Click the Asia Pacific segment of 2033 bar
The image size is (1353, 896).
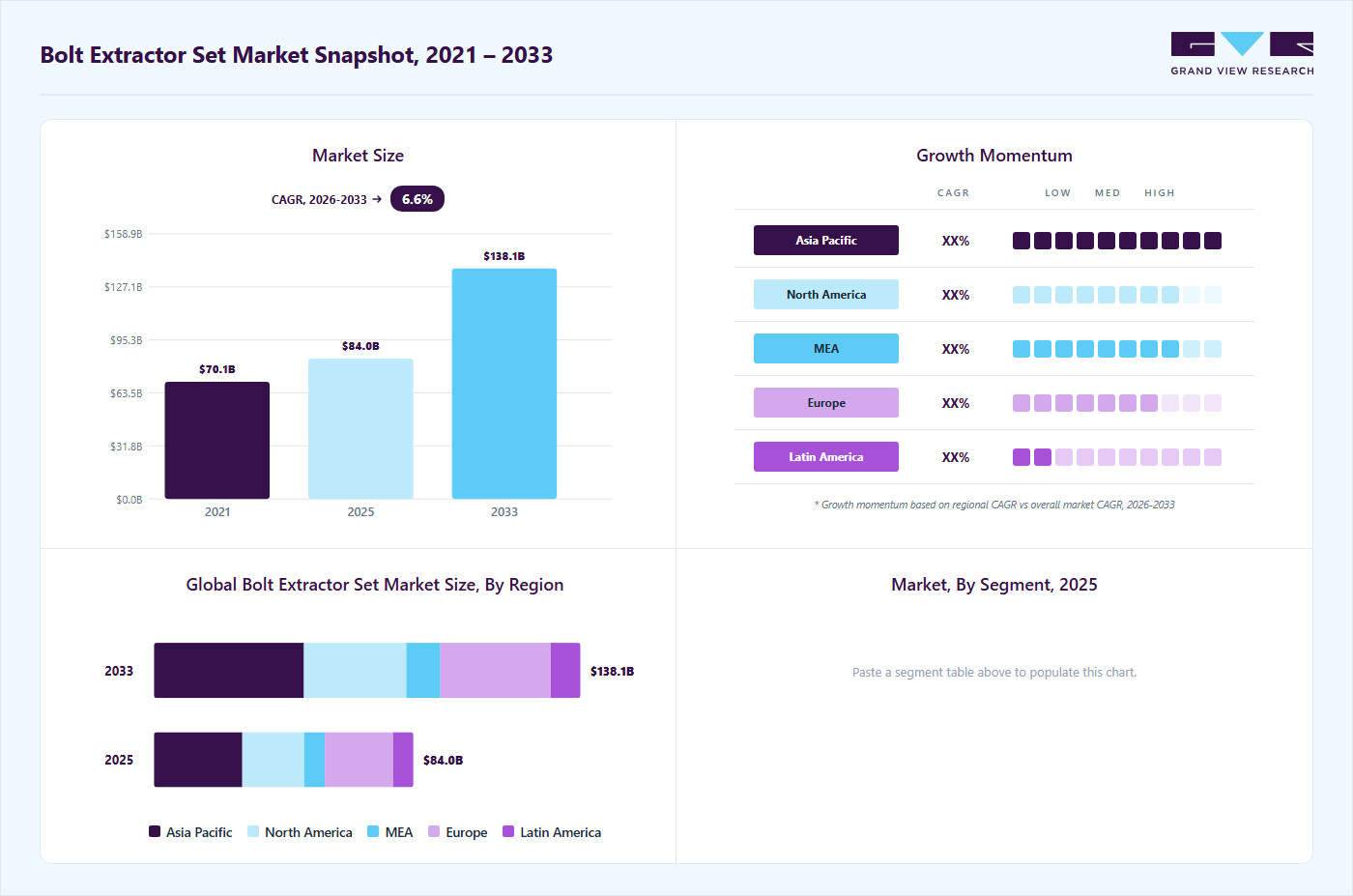(229, 671)
